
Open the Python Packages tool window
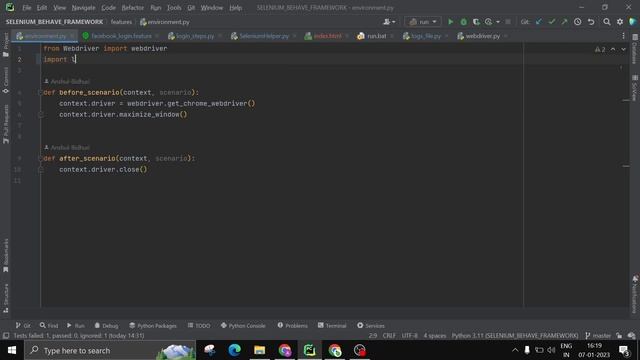pyautogui.click(x=153, y=325)
